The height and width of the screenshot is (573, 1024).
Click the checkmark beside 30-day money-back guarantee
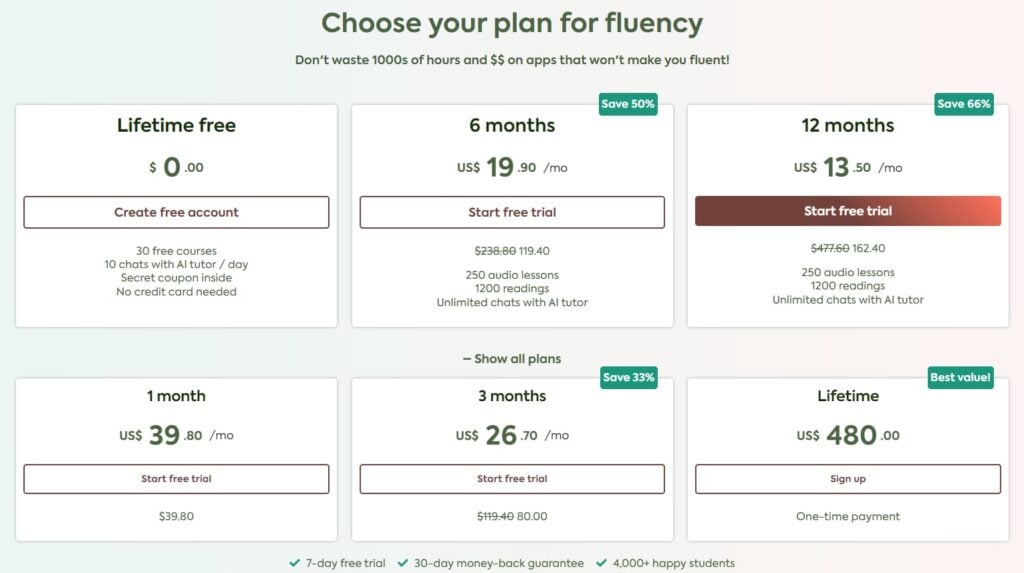(x=402, y=563)
